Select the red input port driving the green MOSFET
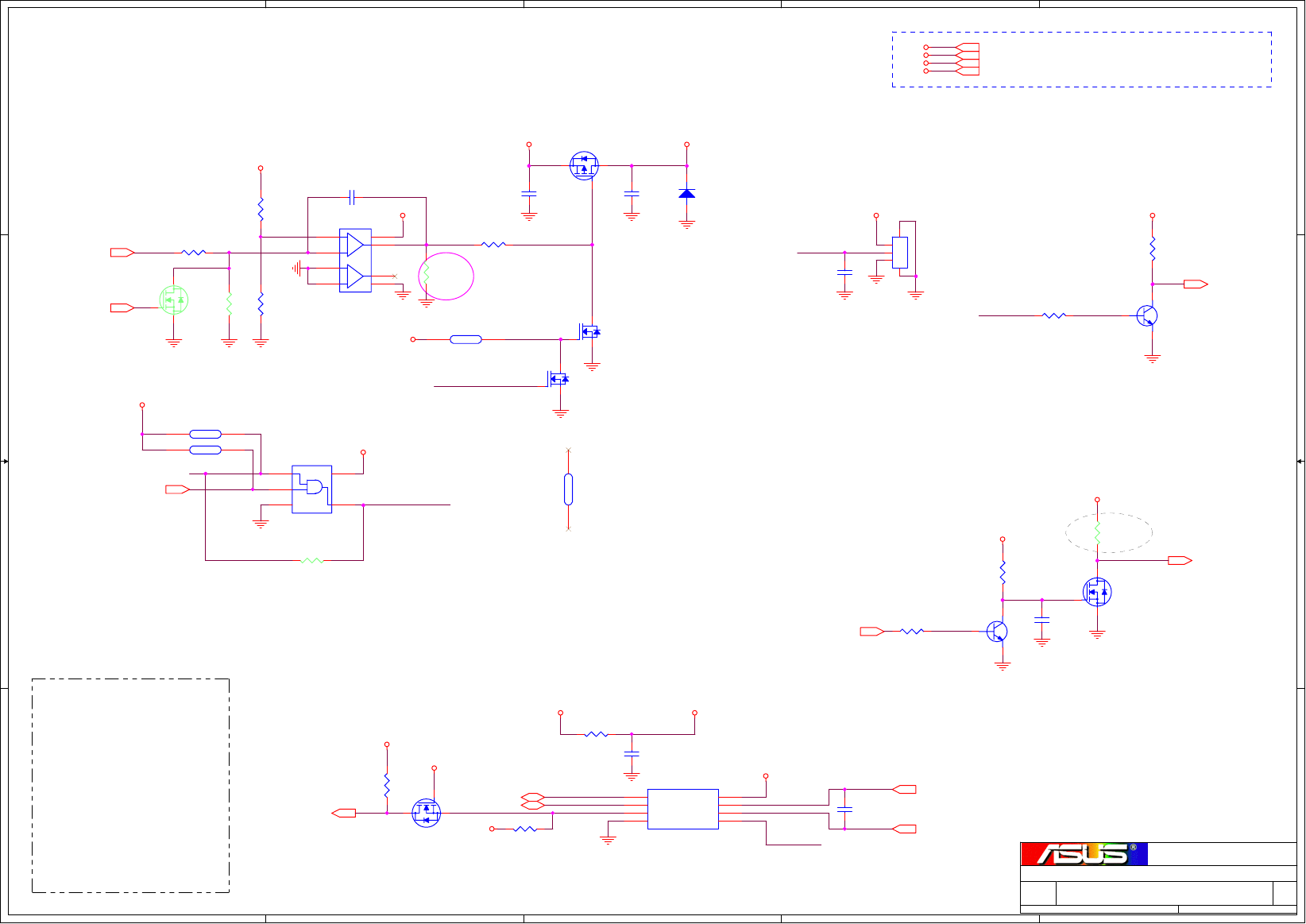This screenshot has width=1306, height=924. [x=122, y=308]
